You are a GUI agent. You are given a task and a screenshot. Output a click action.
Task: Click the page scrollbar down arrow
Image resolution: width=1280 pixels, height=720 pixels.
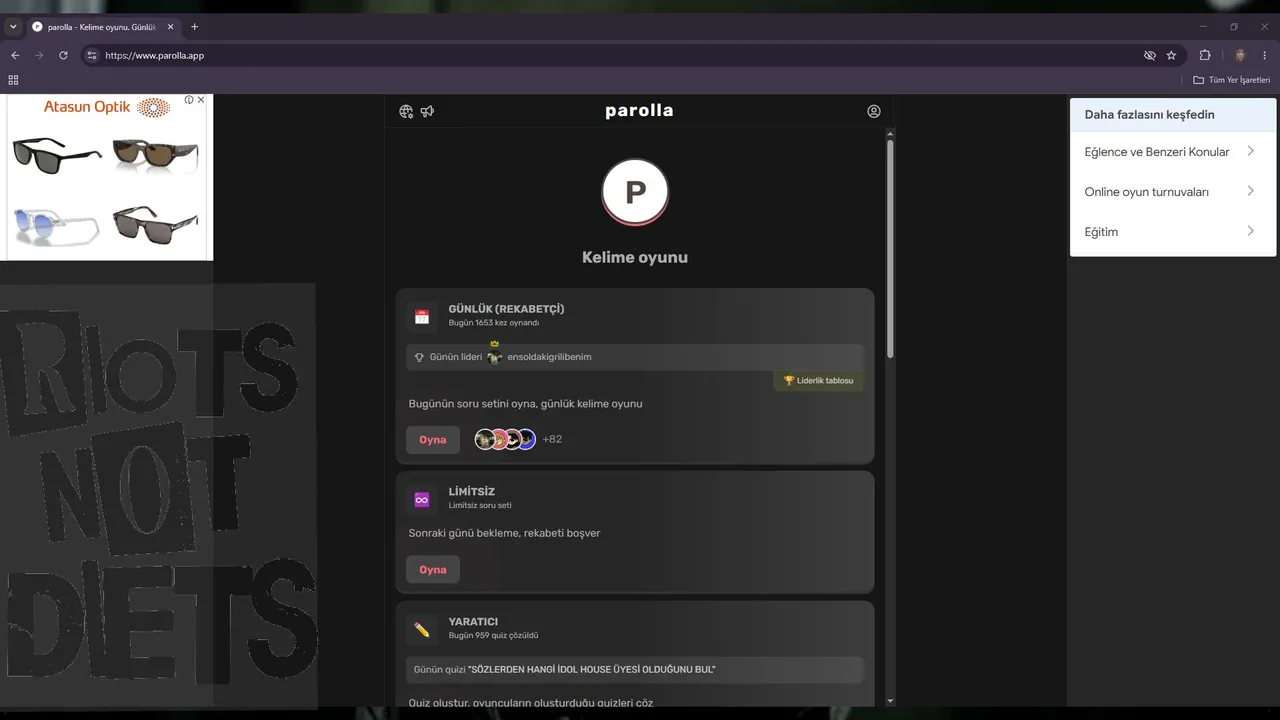pyautogui.click(x=890, y=701)
